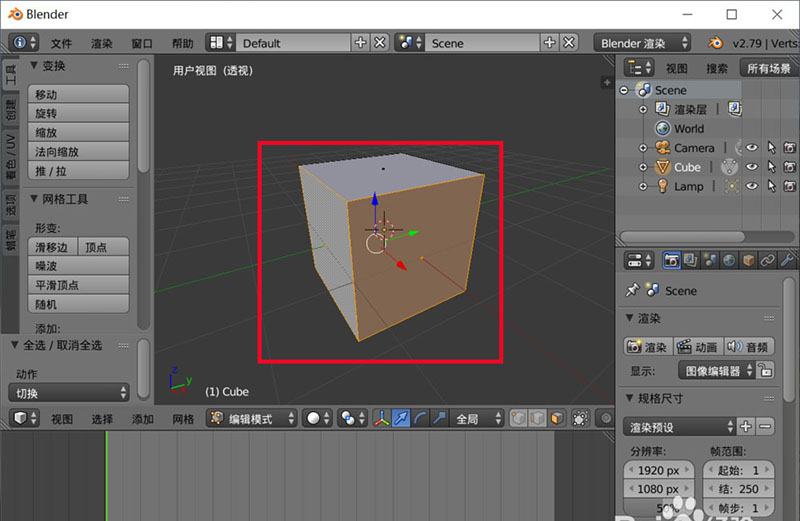
Task: Click the 动画 render button
Action: (x=699, y=347)
